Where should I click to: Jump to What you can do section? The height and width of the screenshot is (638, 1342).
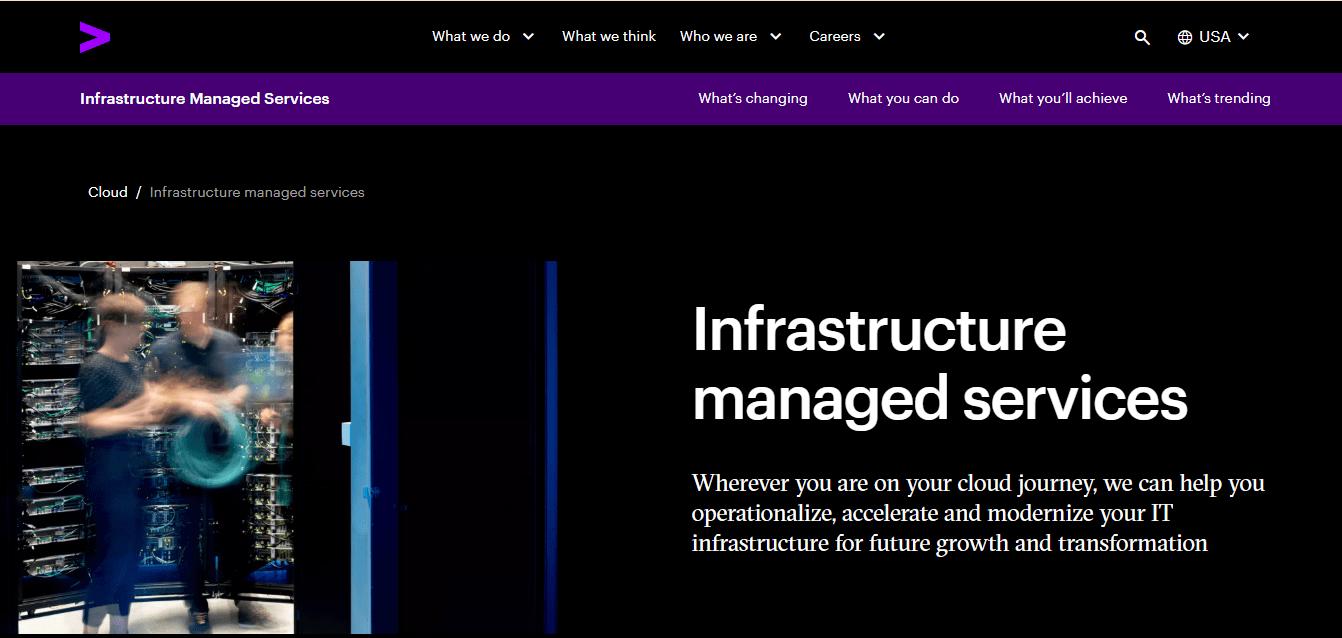pyautogui.click(x=903, y=98)
